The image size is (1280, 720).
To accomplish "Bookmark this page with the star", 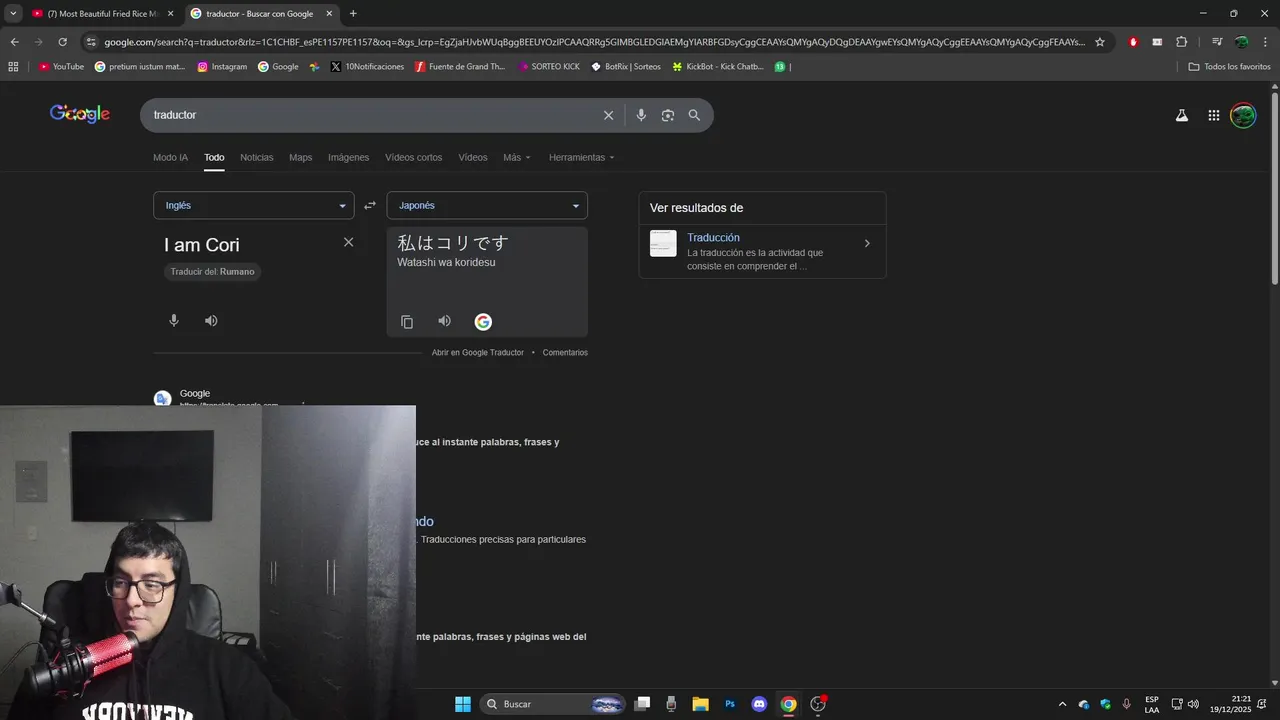I will pyautogui.click(x=1100, y=42).
